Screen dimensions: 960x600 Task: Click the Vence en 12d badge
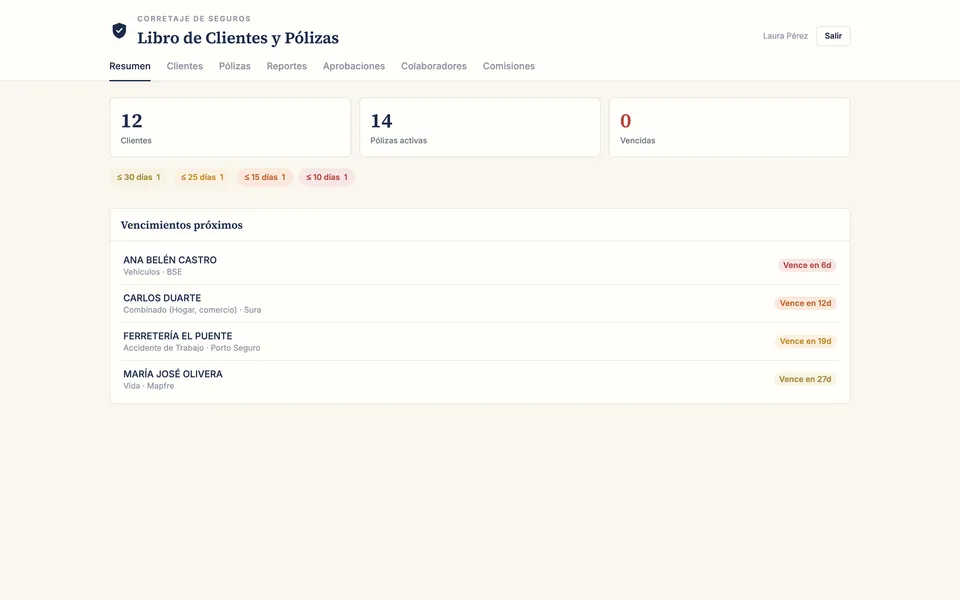click(x=805, y=303)
